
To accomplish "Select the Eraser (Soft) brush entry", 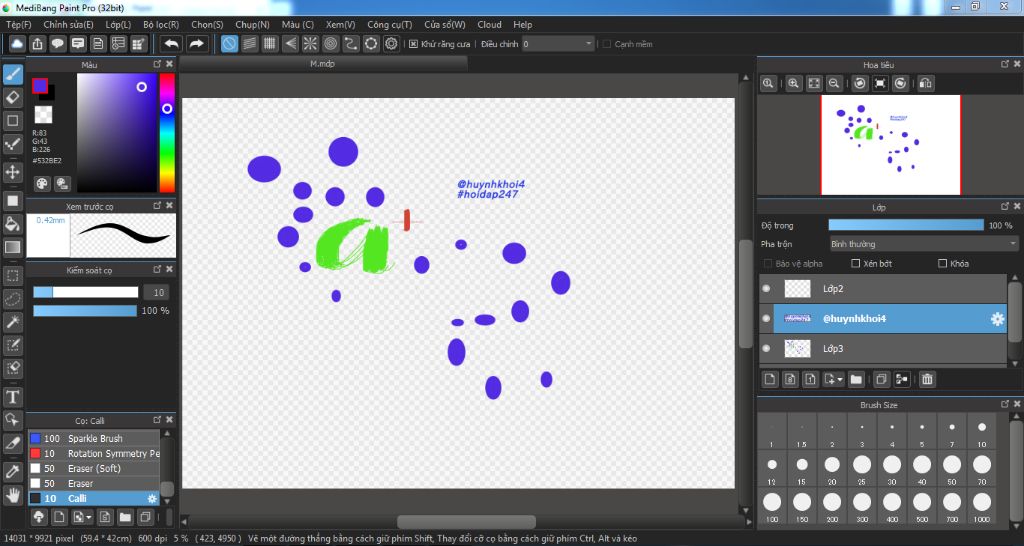I will click(93, 468).
